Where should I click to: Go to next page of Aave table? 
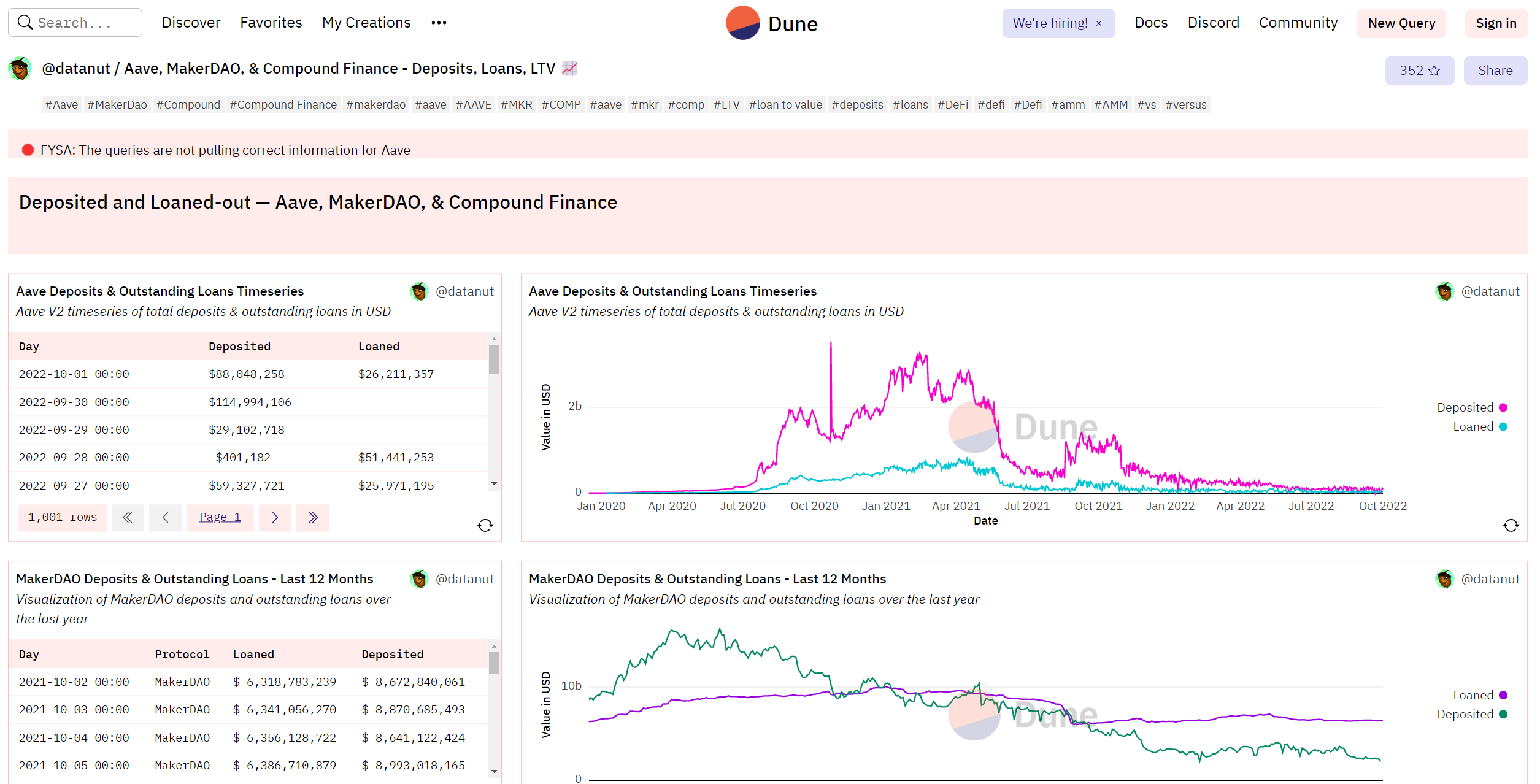275,518
